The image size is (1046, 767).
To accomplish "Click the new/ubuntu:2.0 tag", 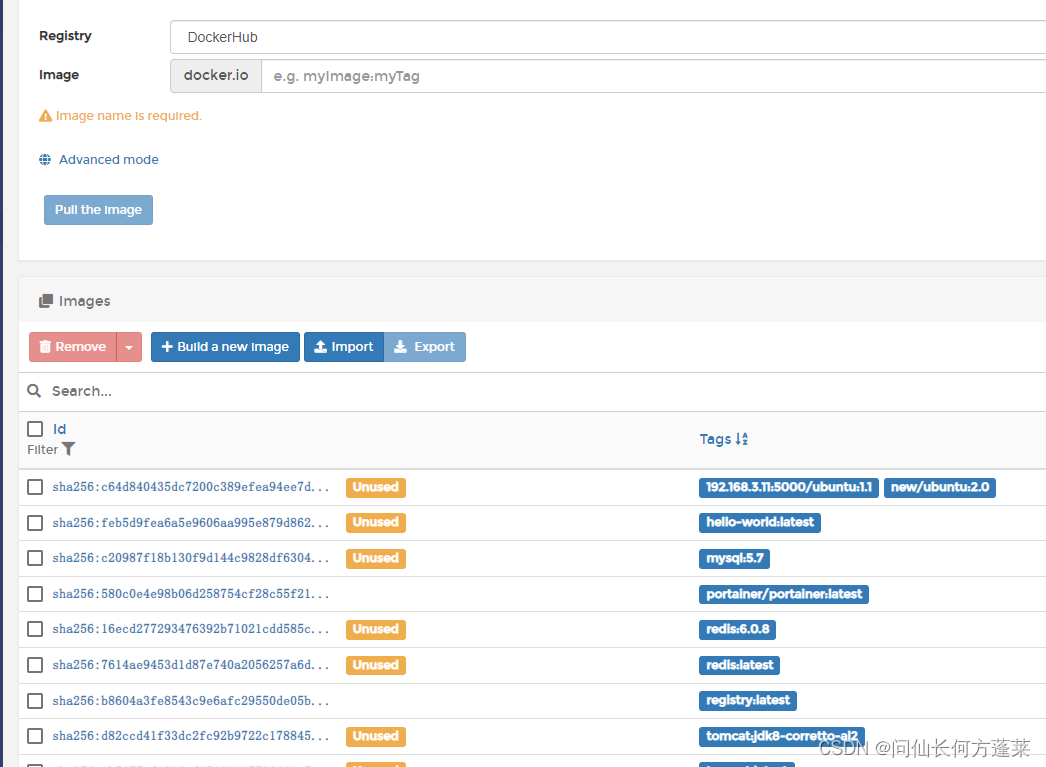I will tap(939, 488).
